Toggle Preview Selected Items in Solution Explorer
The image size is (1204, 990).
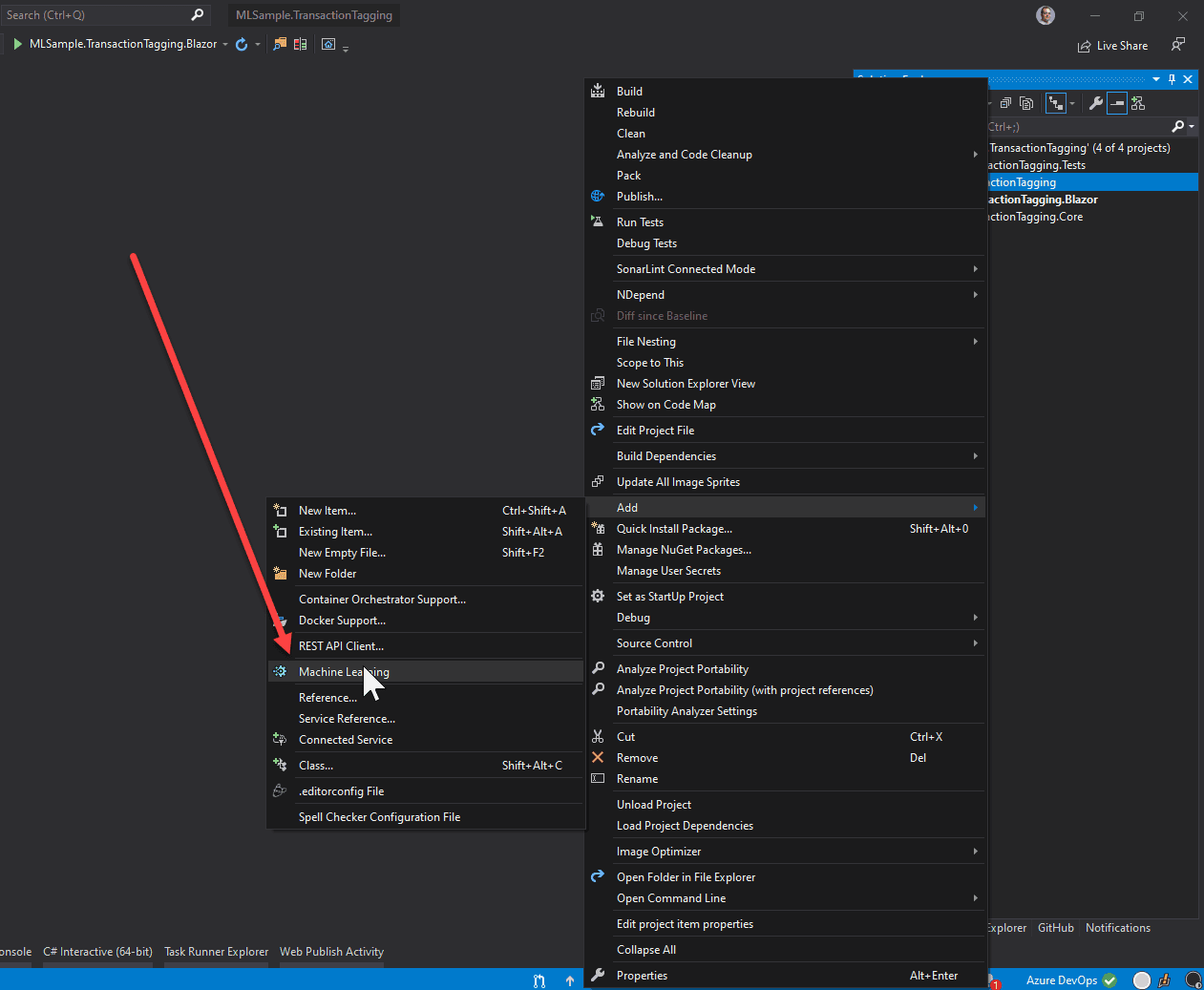click(x=1117, y=103)
